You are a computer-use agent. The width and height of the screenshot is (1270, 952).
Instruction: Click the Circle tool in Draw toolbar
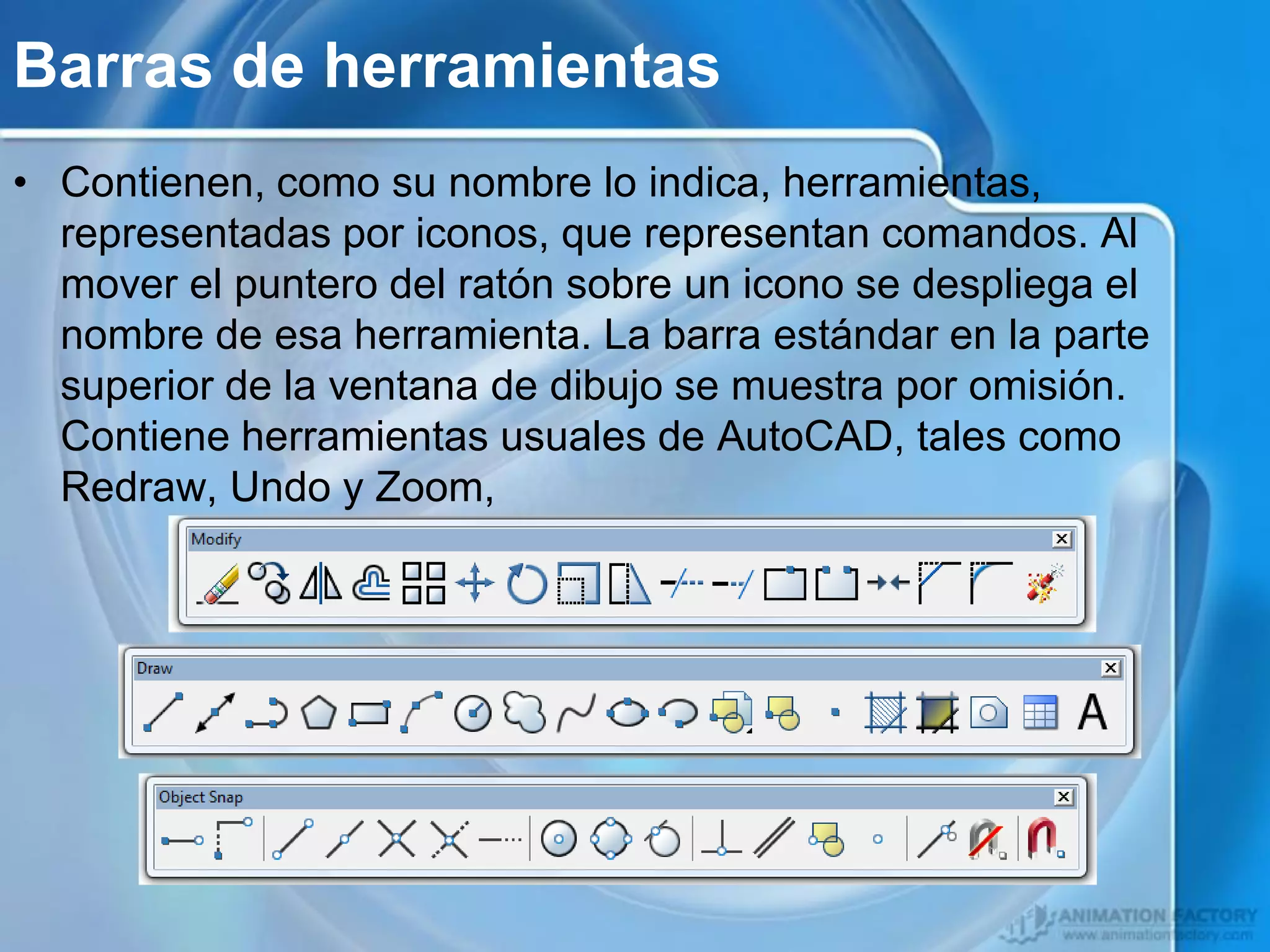pos(473,713)
